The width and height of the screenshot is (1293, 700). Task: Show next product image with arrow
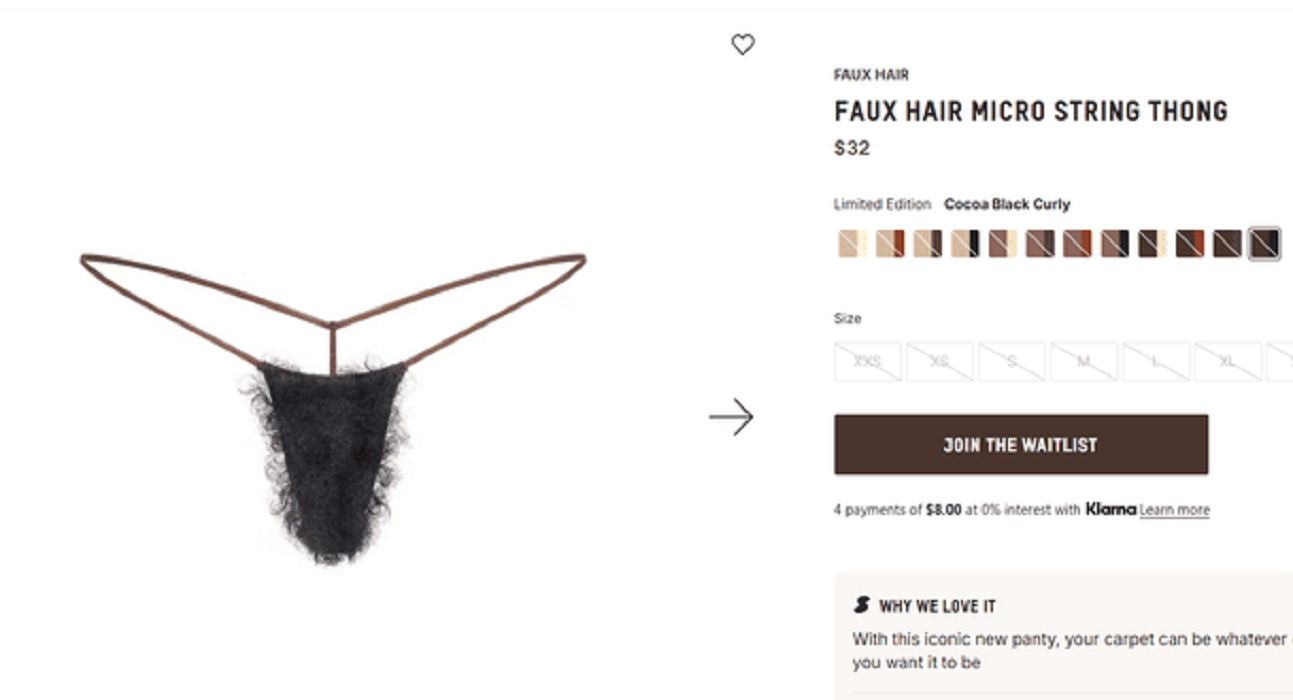731,417
